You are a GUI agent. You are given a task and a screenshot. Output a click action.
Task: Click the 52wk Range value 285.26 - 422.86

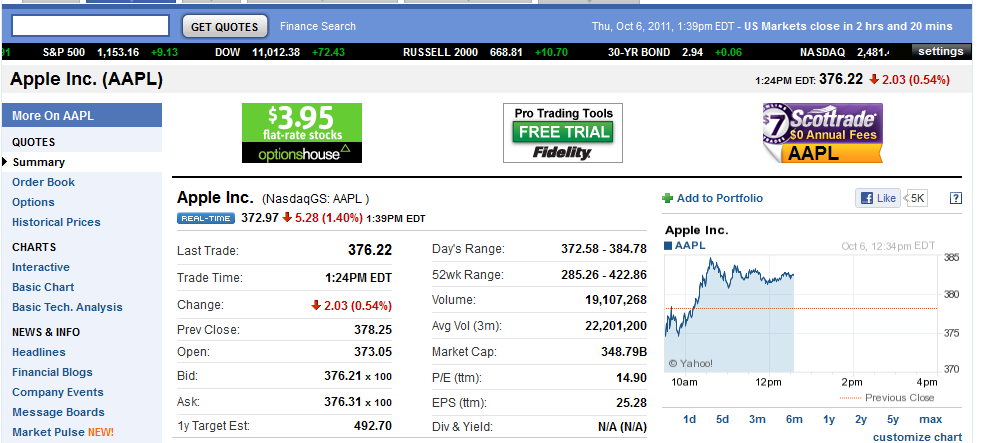(604, 275)
